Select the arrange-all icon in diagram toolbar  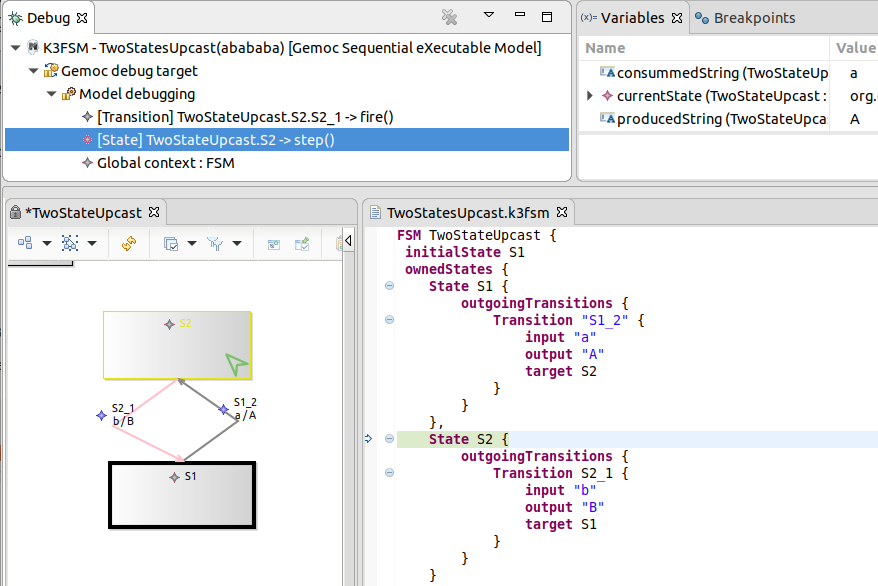(x=25, y=243)
